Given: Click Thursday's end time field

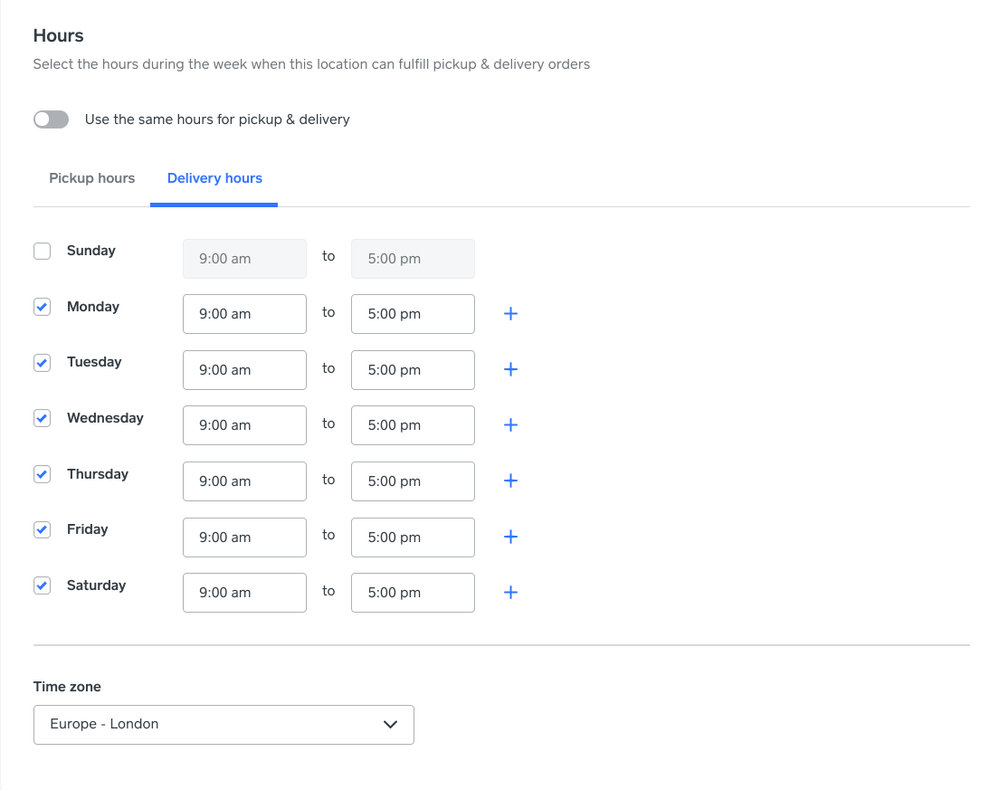Looking at the screenshot, I should point(412,481).
